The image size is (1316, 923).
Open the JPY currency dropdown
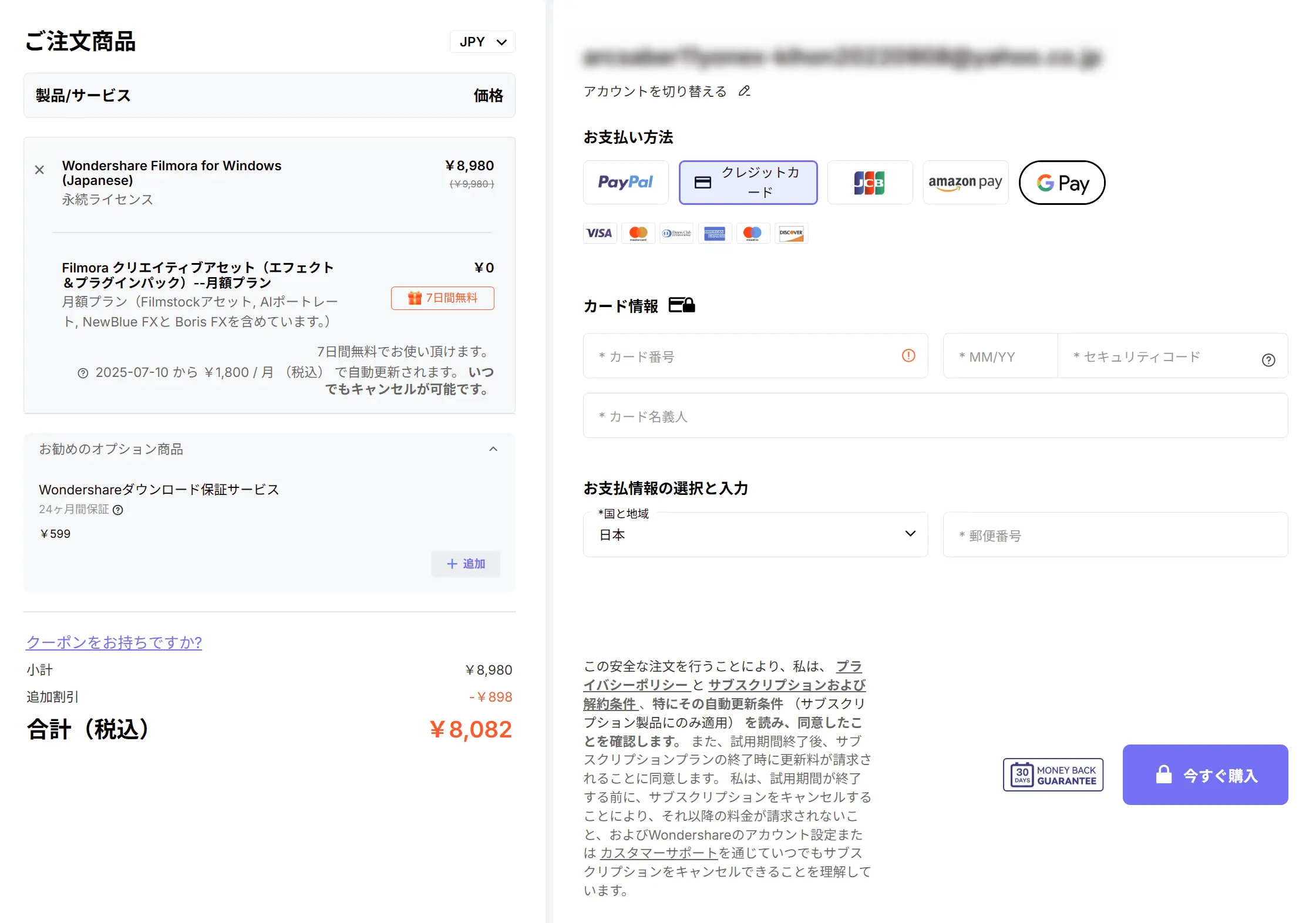482,42
